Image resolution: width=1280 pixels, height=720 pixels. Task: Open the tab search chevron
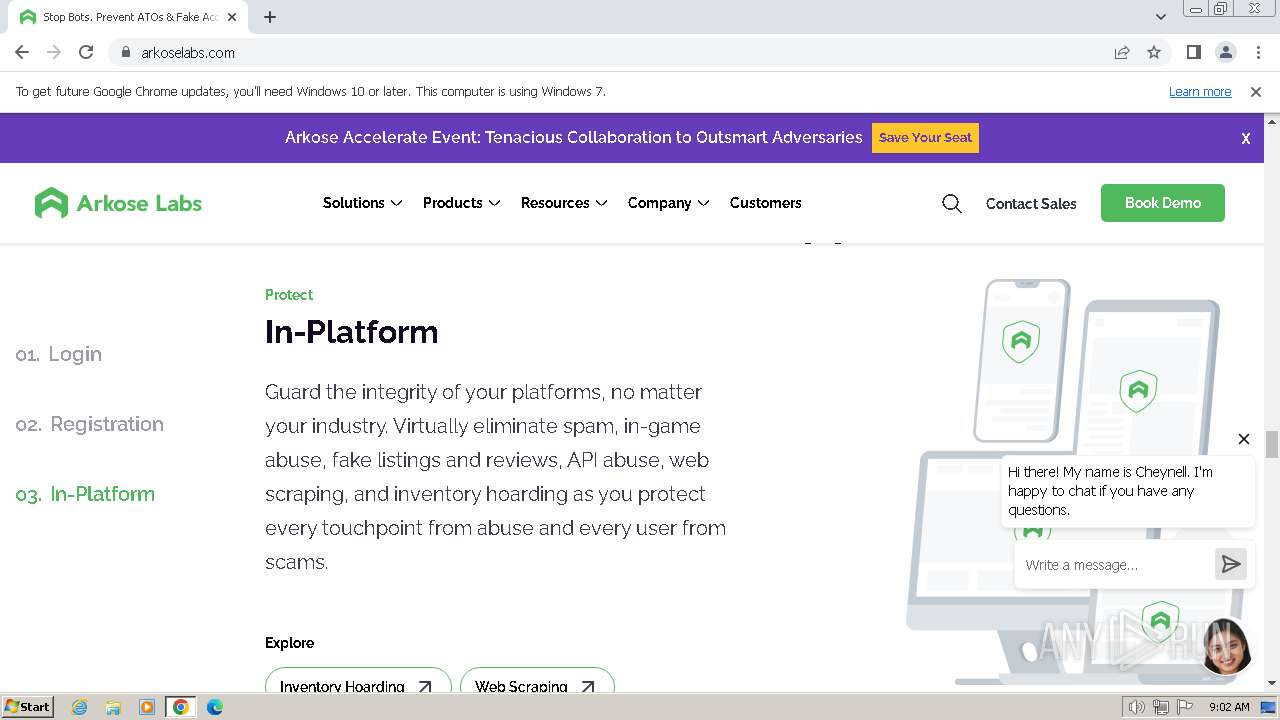(1161, 17)
